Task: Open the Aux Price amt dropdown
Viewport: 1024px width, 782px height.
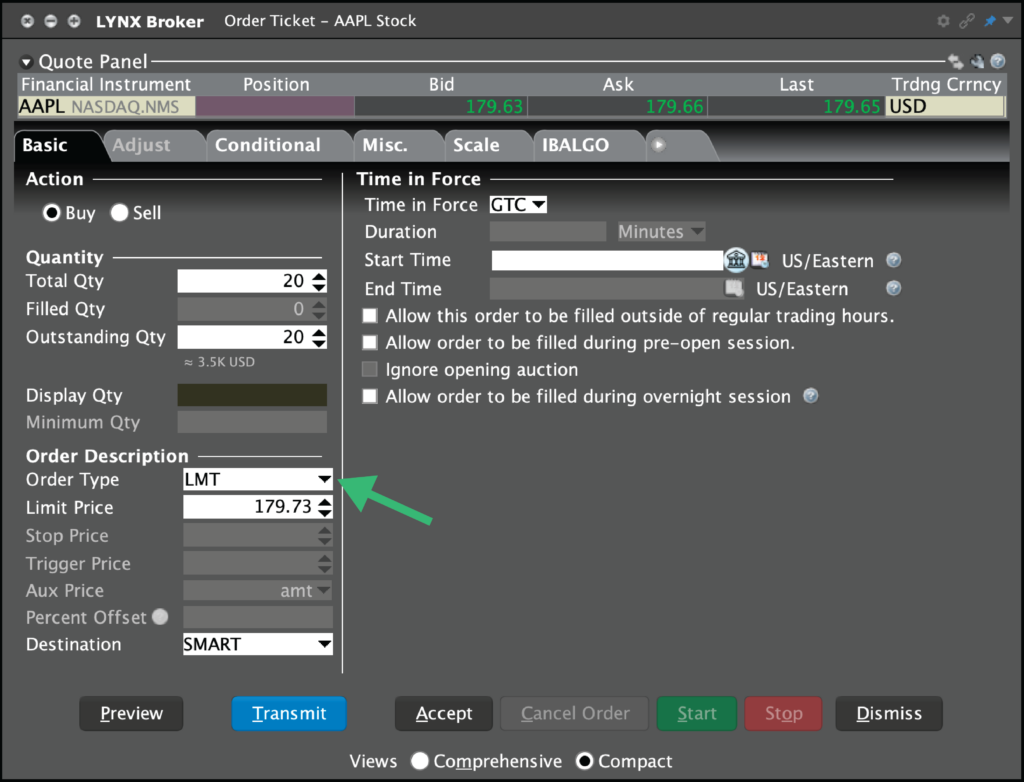Action: tap(258, 591)
